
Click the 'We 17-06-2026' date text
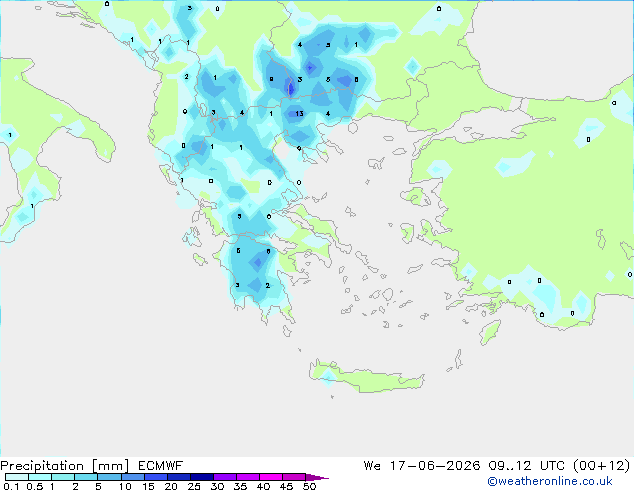pos(422,466)
